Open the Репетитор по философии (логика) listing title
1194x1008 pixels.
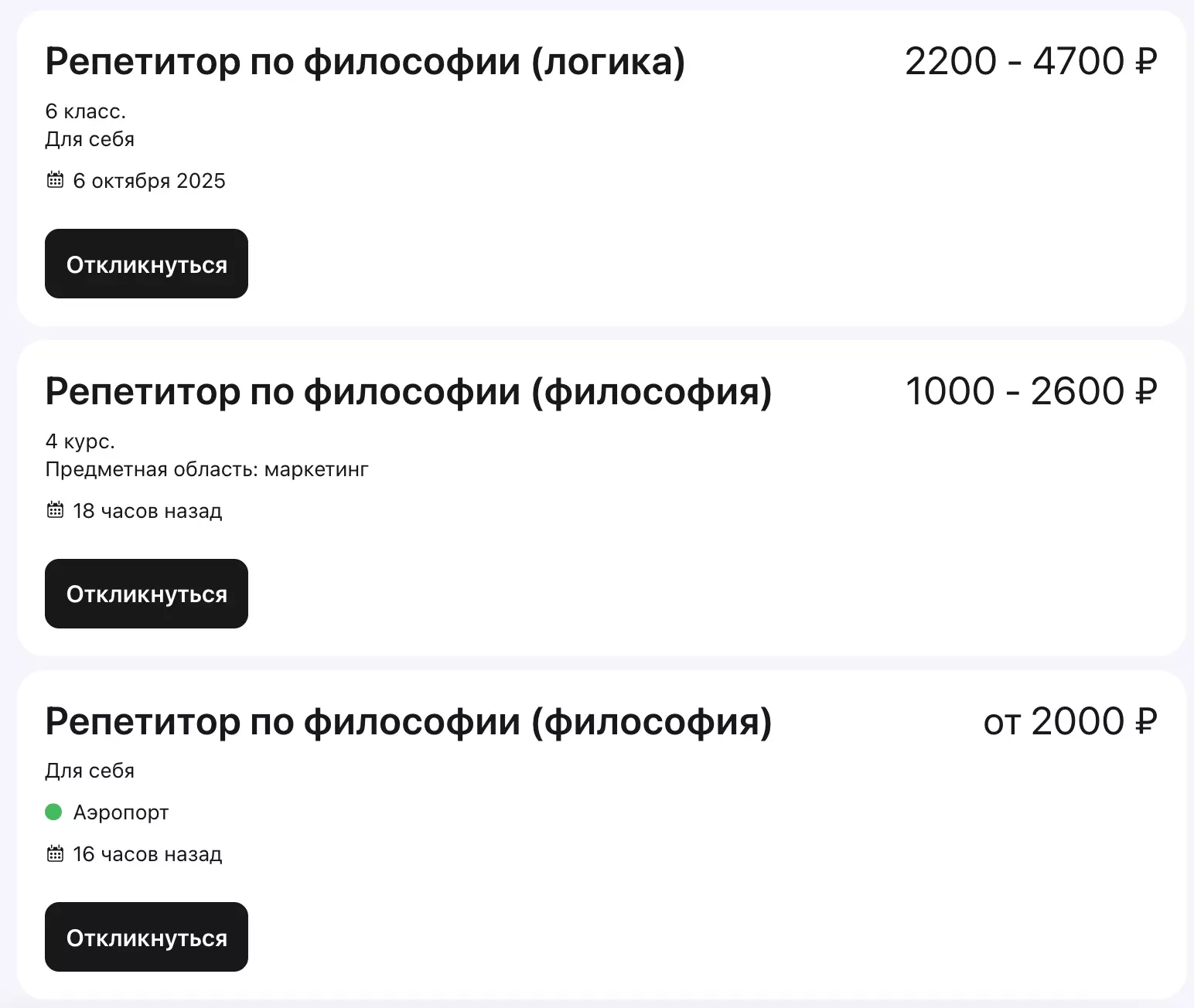click(x=365, y=62)
